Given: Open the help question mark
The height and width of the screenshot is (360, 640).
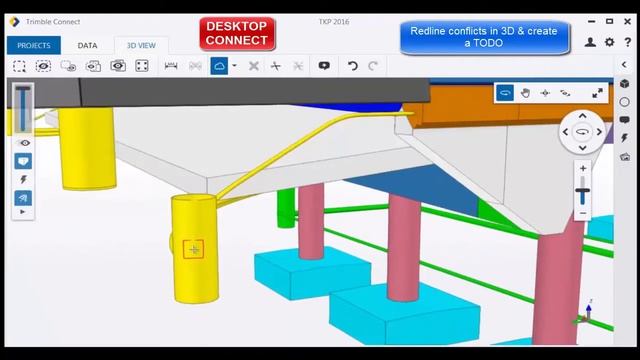Looking at the screenshot, I should coord(628,42).
